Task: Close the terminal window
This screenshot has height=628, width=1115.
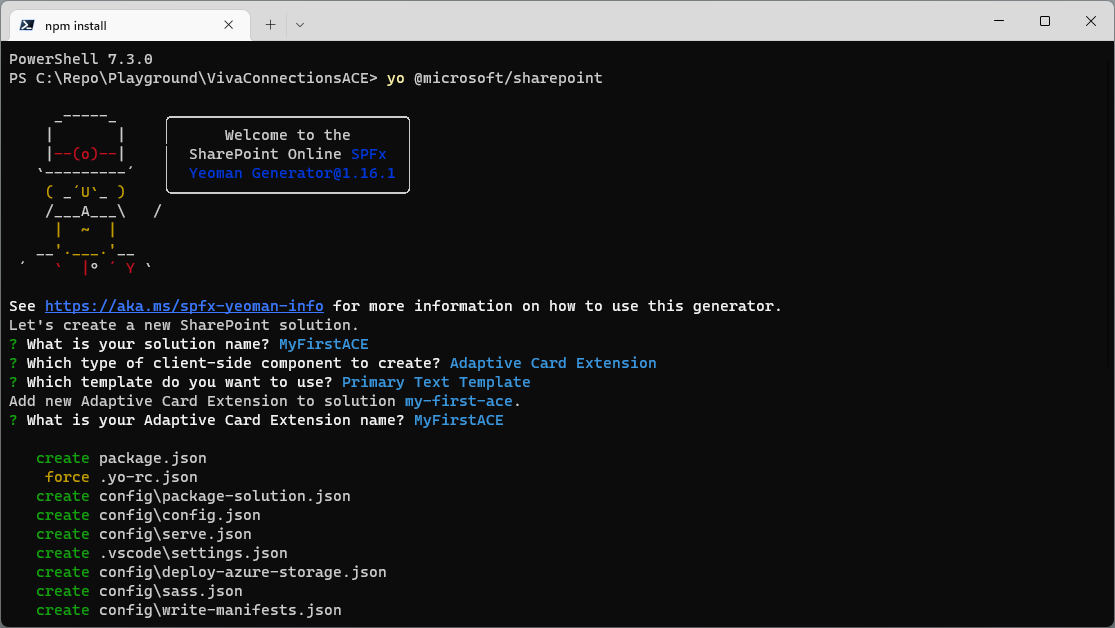Action: pyautogui.click(x=1091, y=21)
